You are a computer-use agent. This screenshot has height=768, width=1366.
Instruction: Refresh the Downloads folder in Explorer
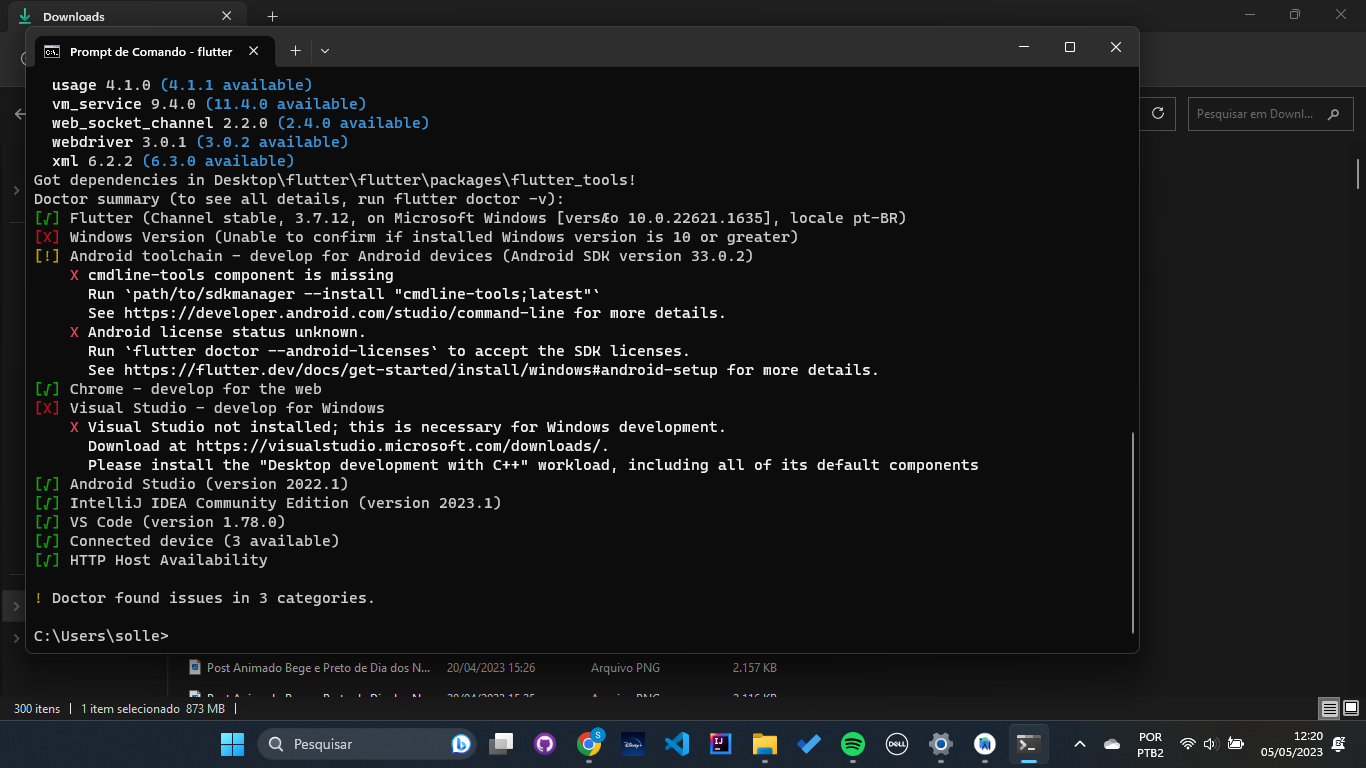click(1158, 114)
